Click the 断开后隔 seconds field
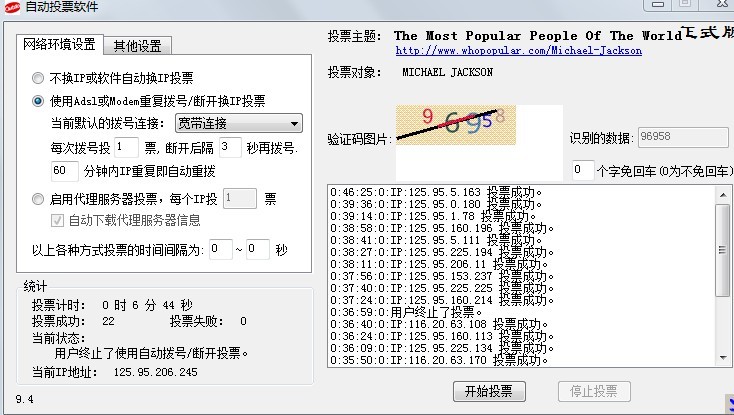The height and width of the screenshot is (415, 734). click(230, 147)
